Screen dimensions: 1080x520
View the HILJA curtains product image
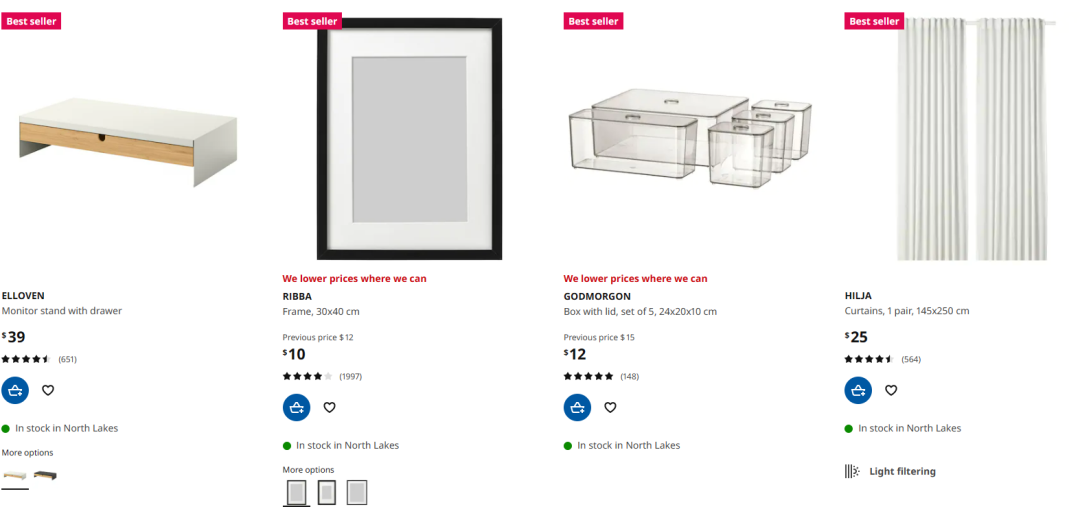[975, 139]
